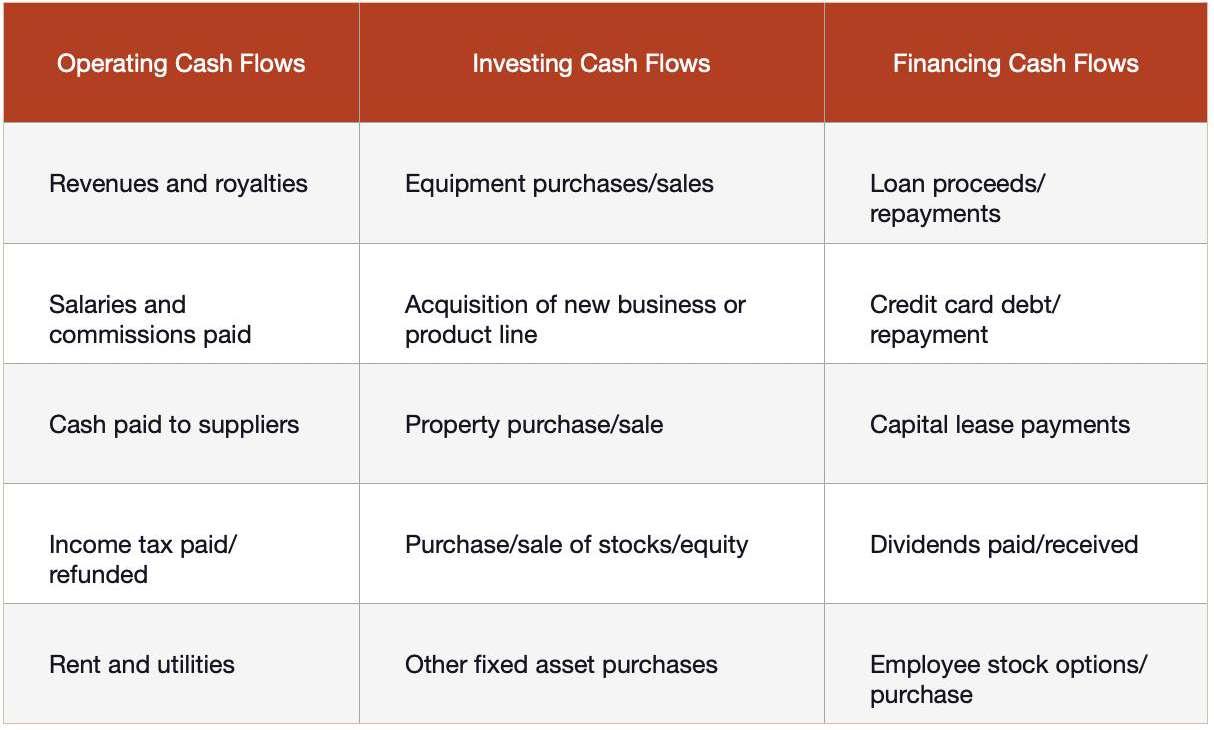
Task: Select the Purchase/sale of stocks/equity entry
Action: point(576,544)
